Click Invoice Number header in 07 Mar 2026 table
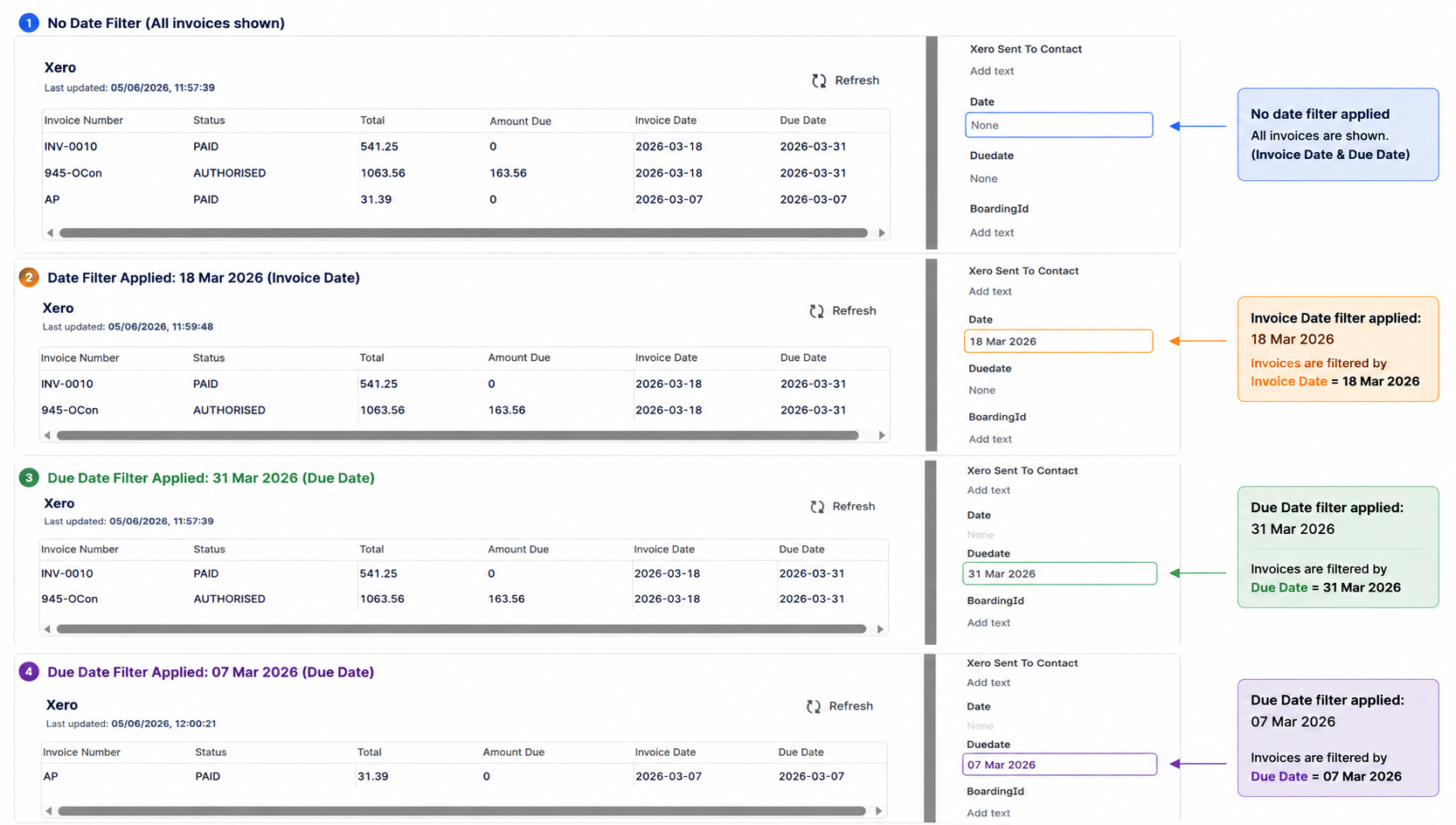Image resolution: width=1456 pixels, height=825 pixels. [x=82, y=752]
